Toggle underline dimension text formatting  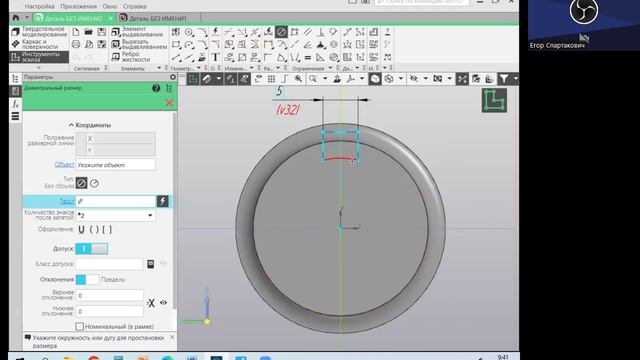pyautogui.click(x=81, y=229)
